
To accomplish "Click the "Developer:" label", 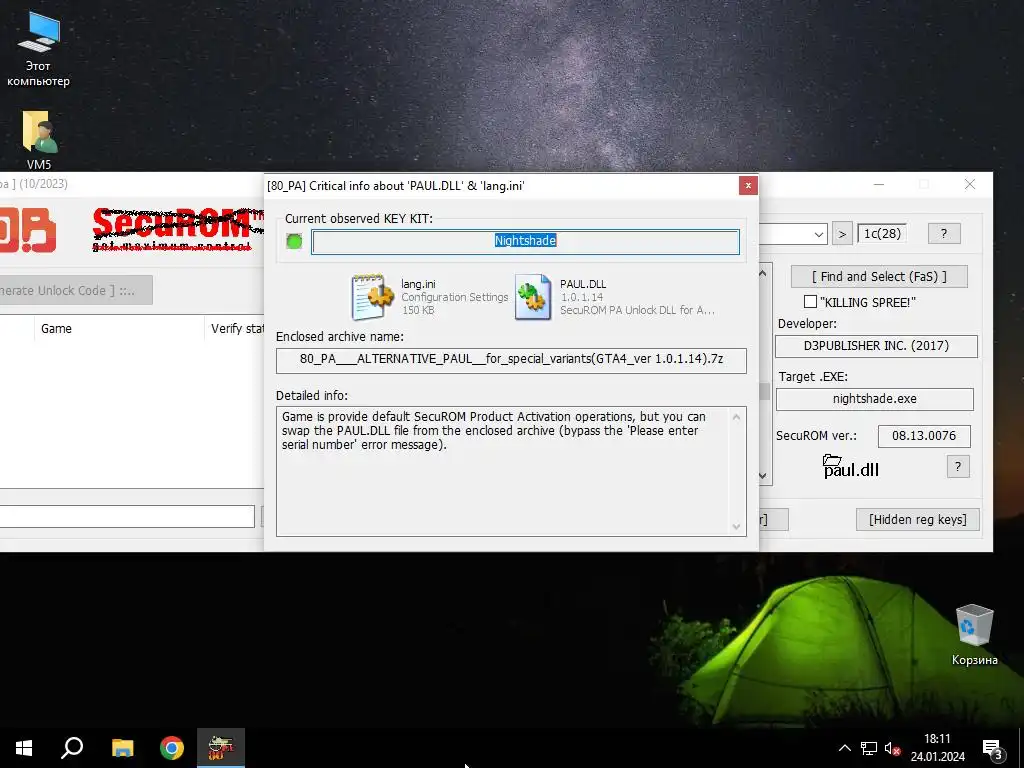I will point(807,324).
